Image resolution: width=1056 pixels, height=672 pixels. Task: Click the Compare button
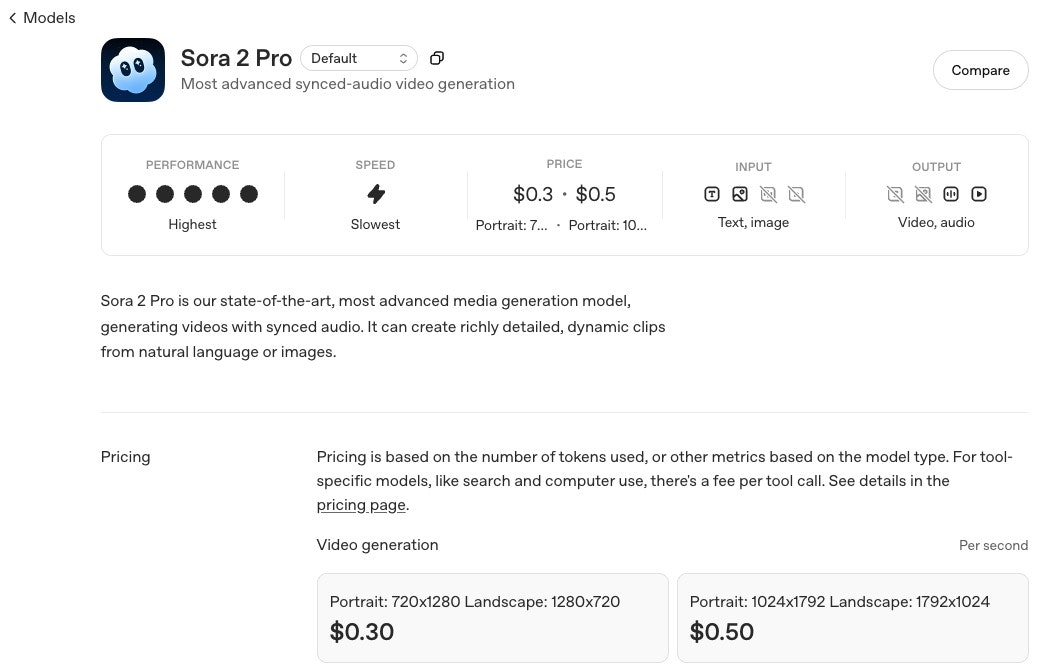coord(980,70)
